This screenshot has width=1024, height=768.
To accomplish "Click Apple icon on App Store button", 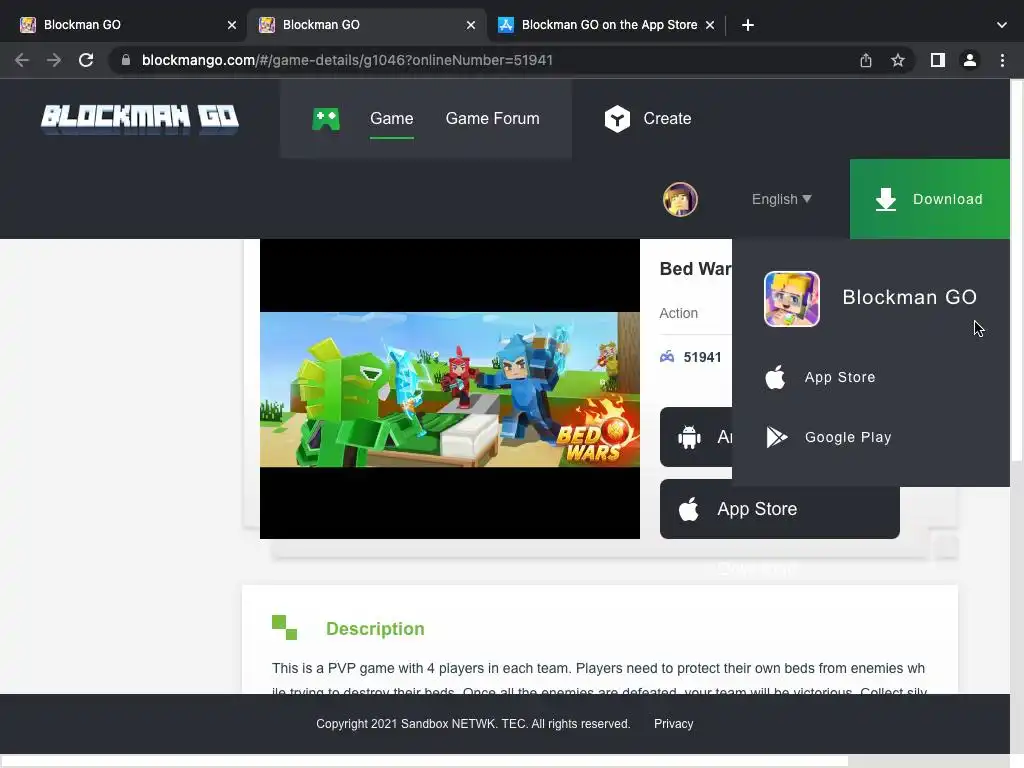I will (x=689, y=509).
